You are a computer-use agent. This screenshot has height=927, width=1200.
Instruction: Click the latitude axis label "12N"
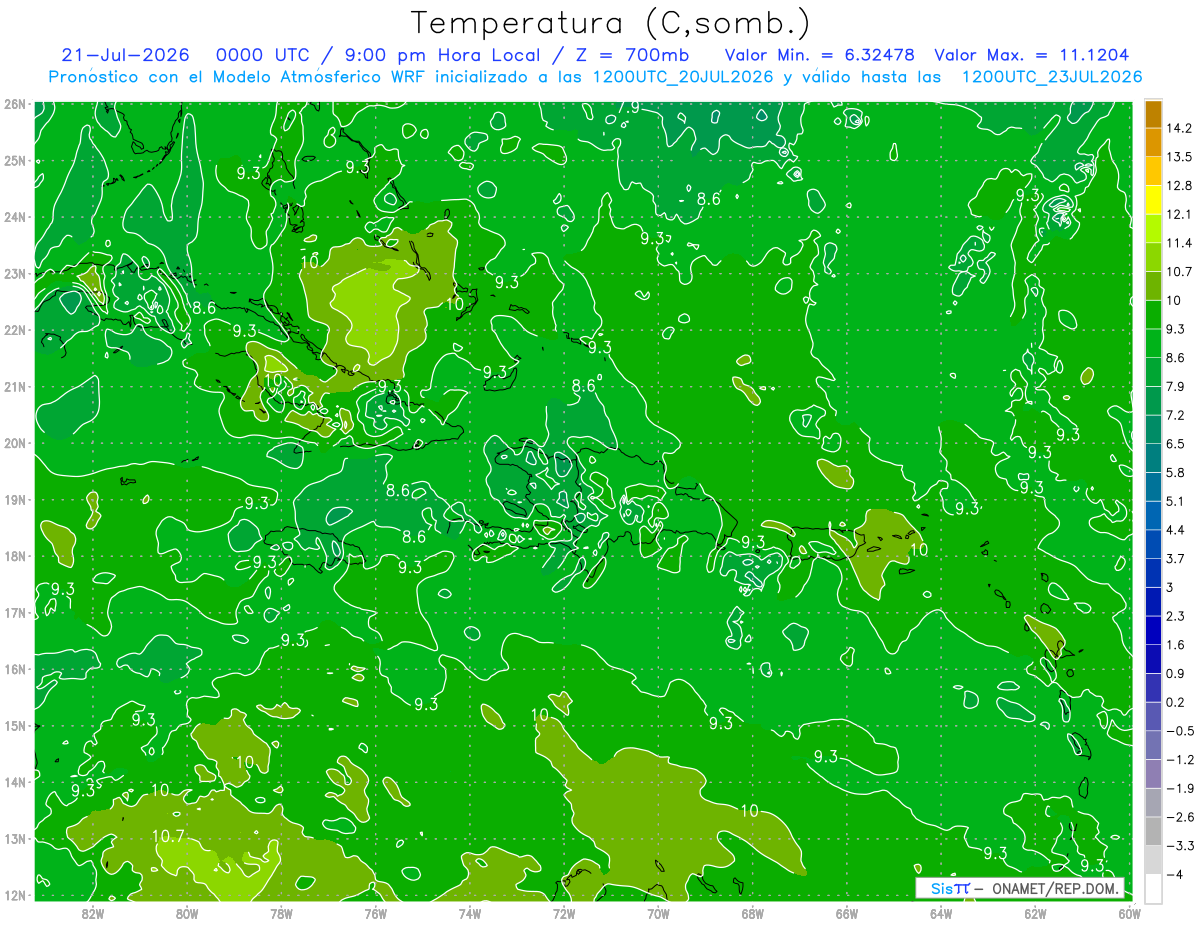click(x=14, y=895)
